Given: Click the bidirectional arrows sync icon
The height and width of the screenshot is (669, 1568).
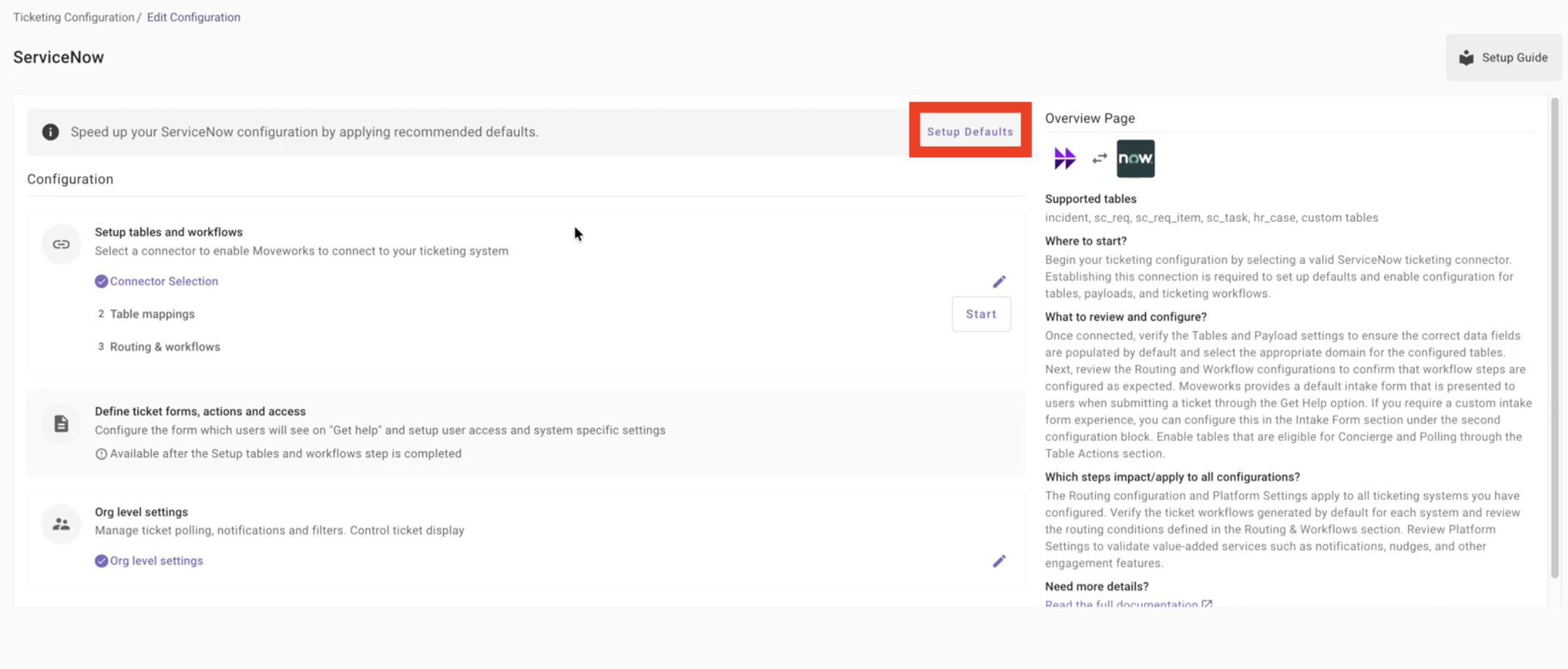Looking at the screenshot, I should click(1099, 158).
